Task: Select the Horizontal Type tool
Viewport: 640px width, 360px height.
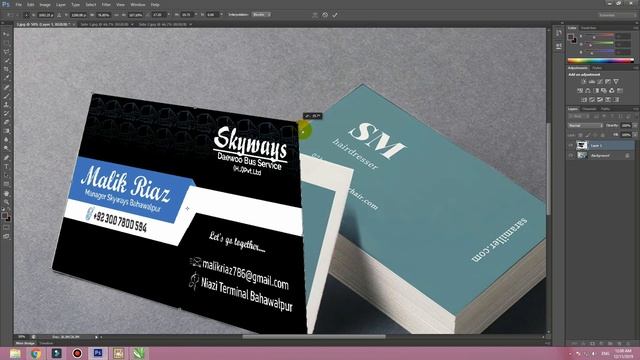Action: pos(6,167)
